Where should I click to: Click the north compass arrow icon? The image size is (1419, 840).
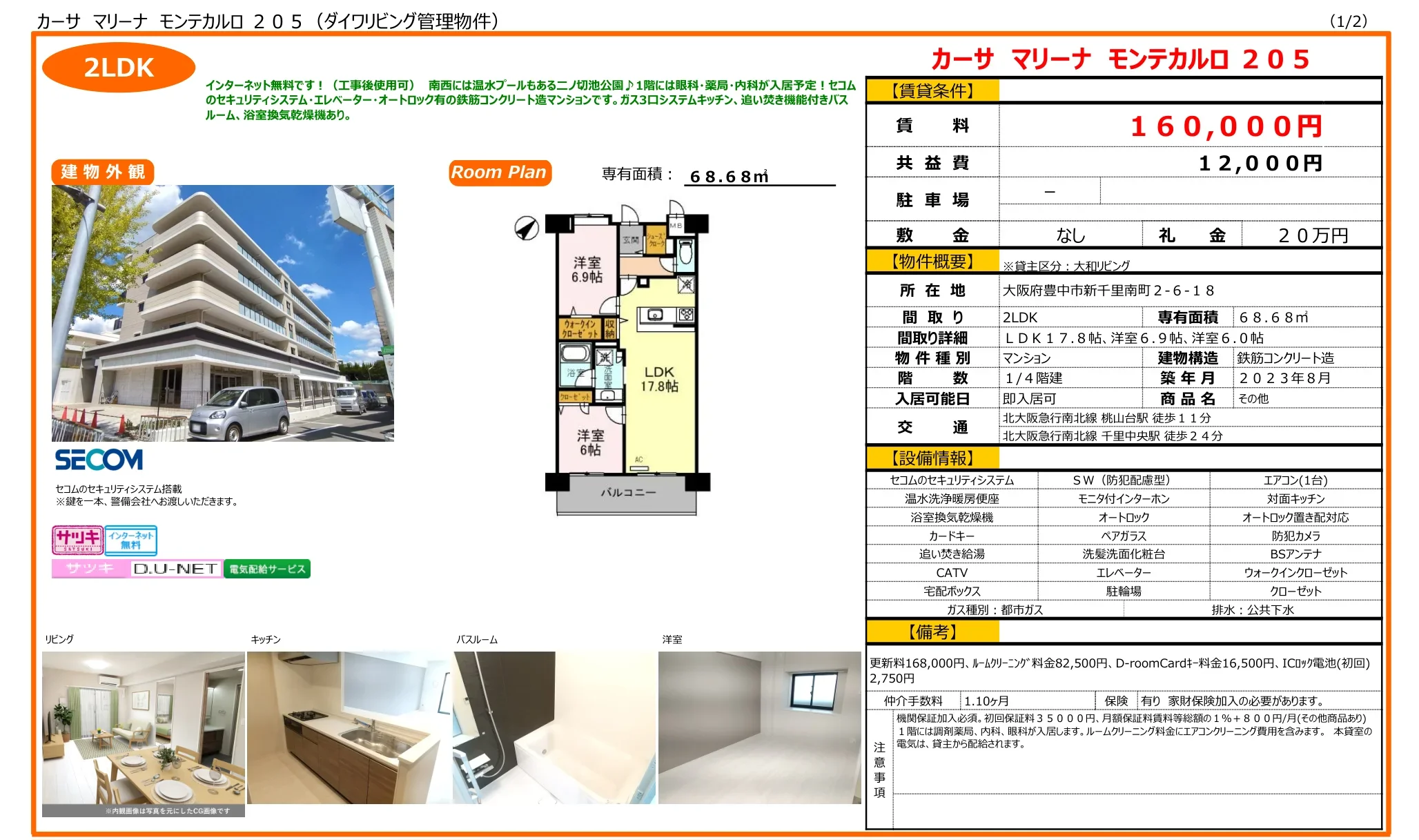527,228
